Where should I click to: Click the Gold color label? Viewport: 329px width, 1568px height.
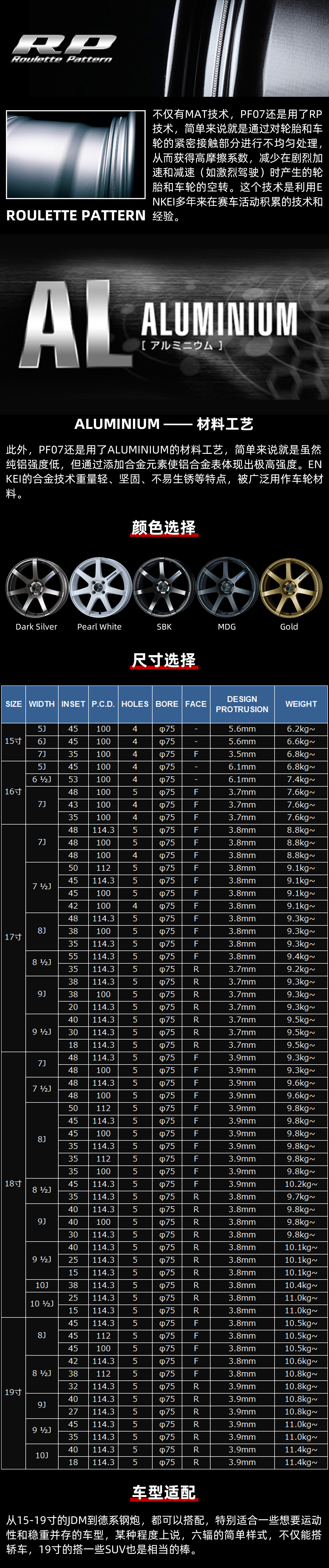[289, 627]
